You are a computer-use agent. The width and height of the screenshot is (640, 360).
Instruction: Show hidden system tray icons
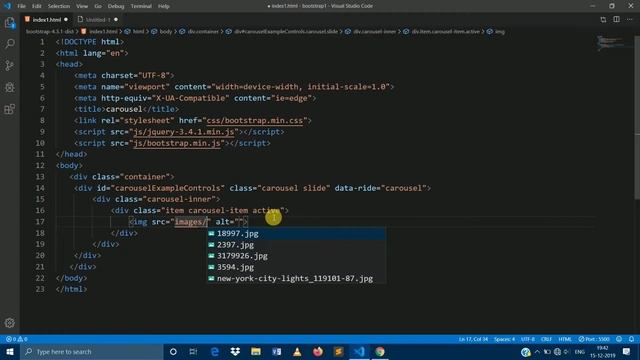[x=537, y=351]
